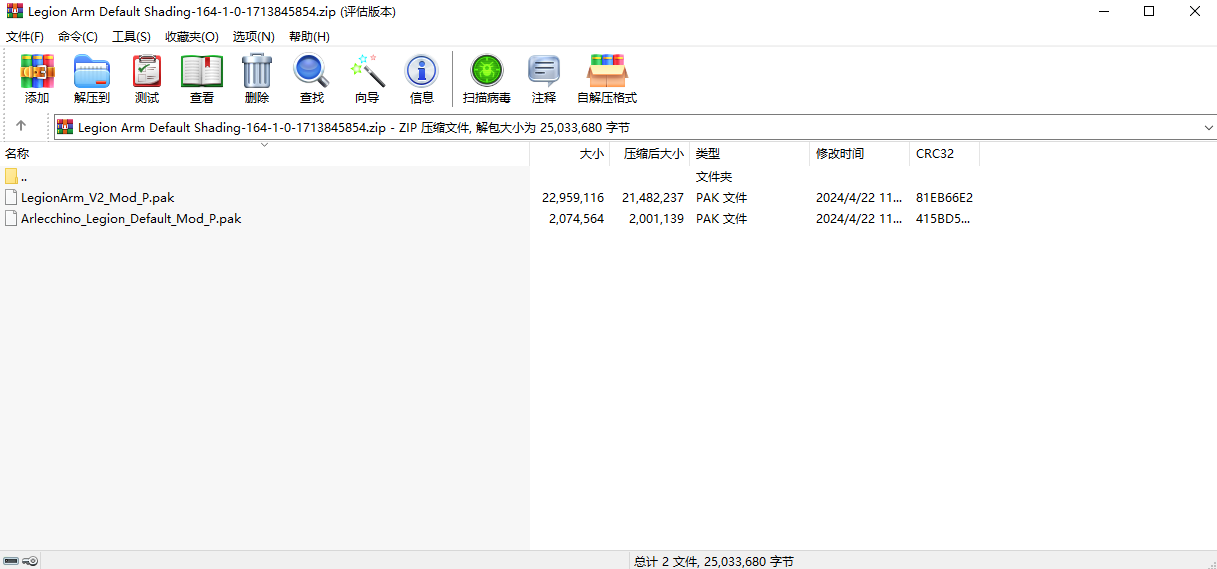Click the 查看 (View) toolbar icon
This screenshot has height=569, width=1217.
point(202,71)
